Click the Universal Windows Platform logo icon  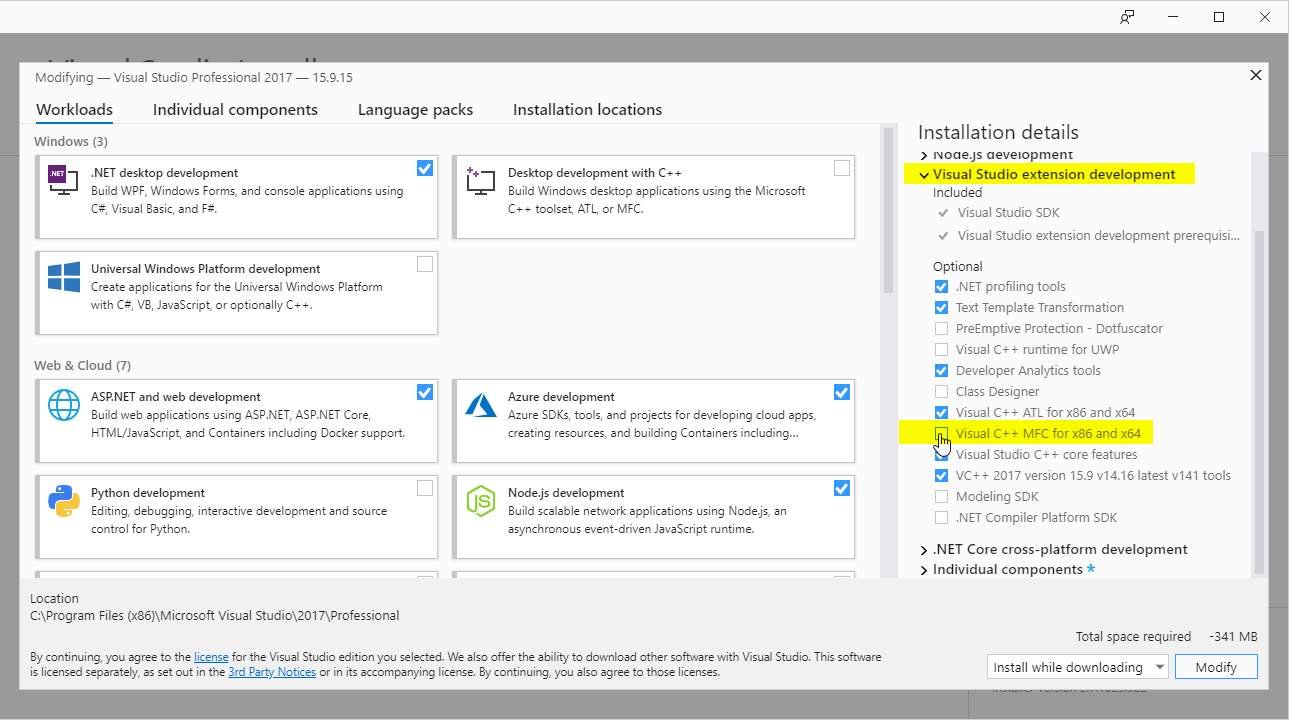(63, 277)
